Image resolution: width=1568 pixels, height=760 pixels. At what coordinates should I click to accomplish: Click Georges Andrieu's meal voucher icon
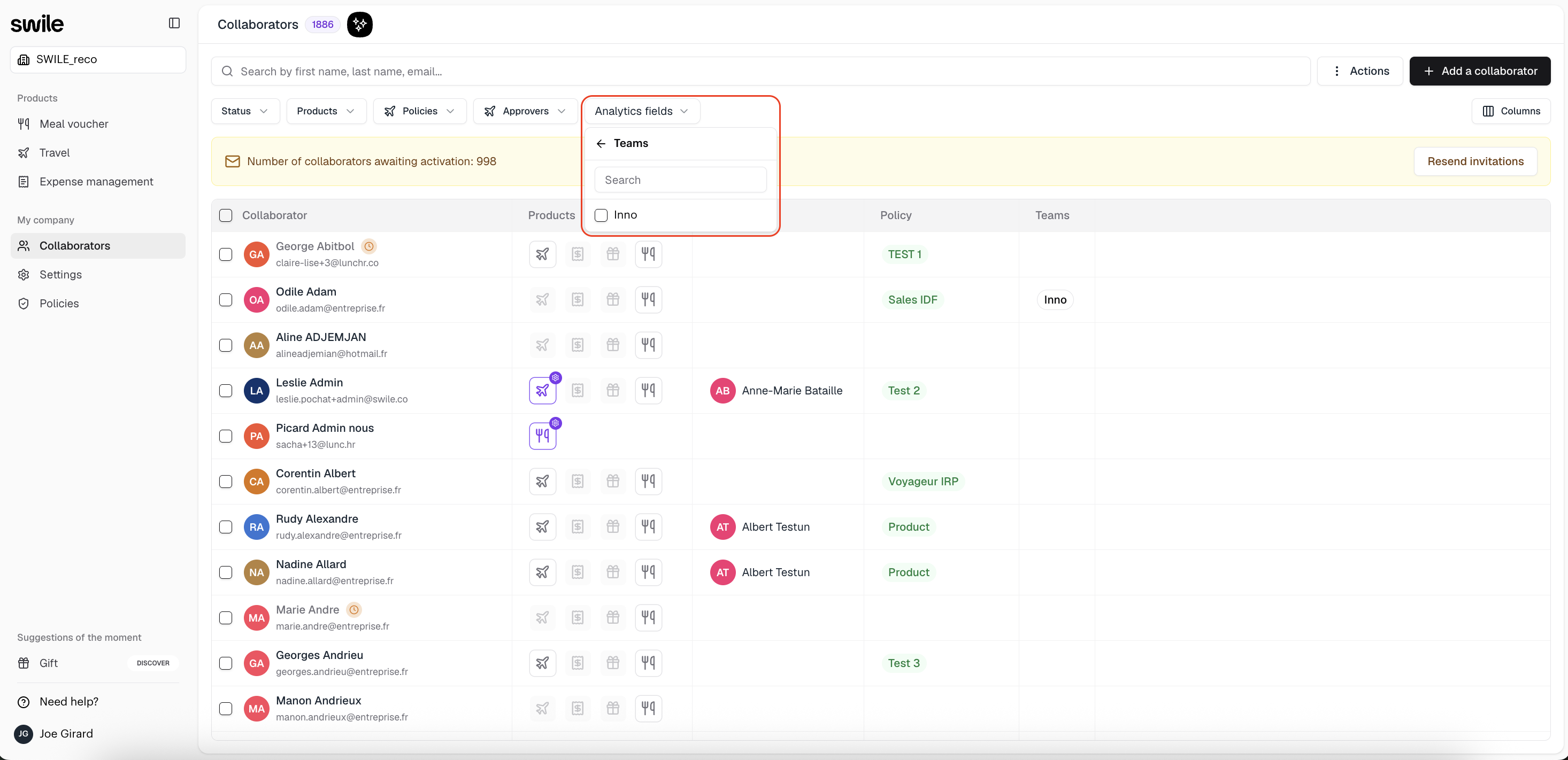pyautogui.click(x=648, y=663)
